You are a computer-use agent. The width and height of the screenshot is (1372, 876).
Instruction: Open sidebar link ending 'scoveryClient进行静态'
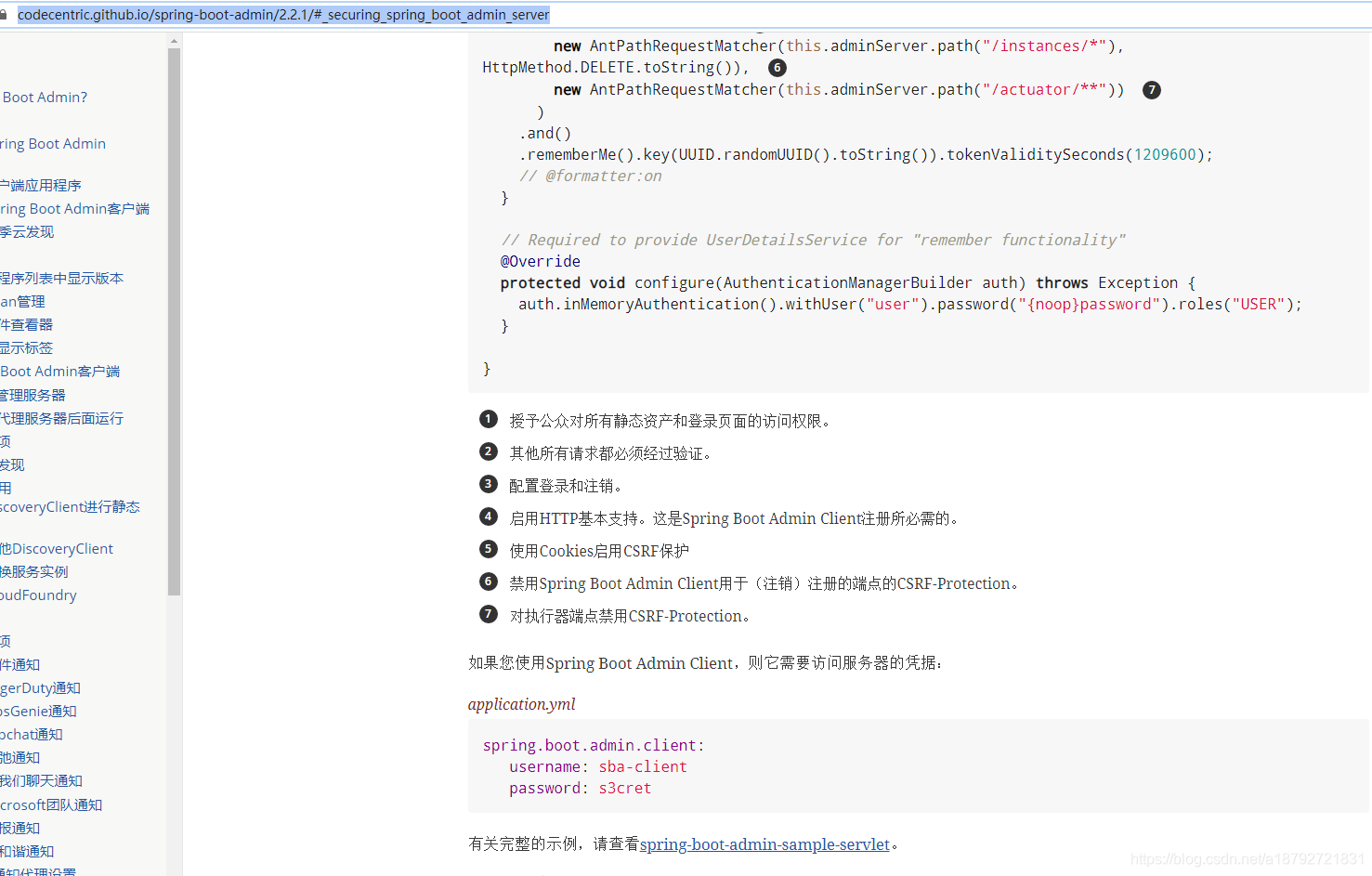[70, 507]
